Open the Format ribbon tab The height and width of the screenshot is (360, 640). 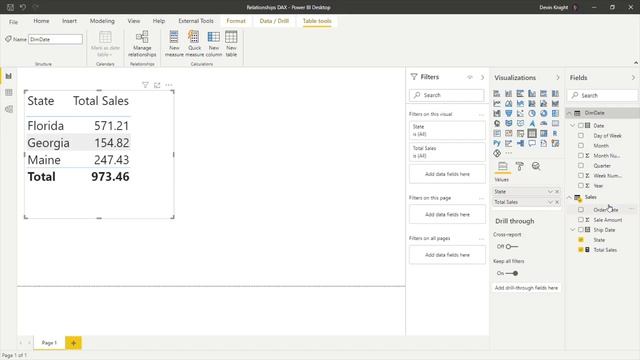coord(236,21)
